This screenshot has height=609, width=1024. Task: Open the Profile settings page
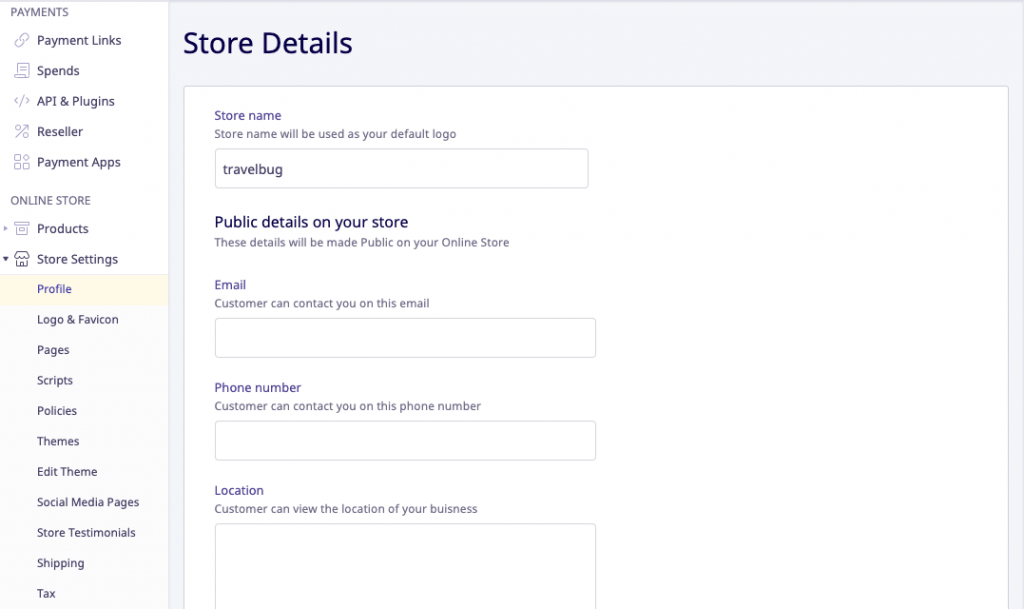(54, 289)
